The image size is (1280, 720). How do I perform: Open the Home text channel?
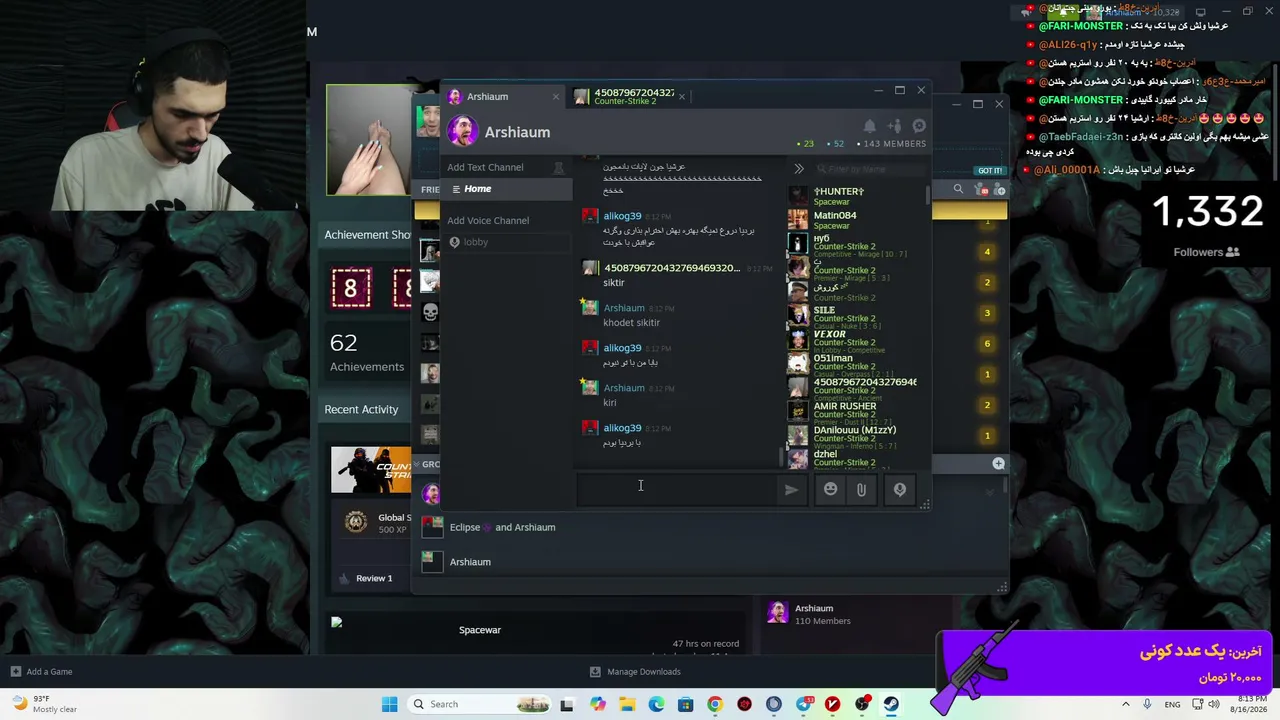pos(508,189)
